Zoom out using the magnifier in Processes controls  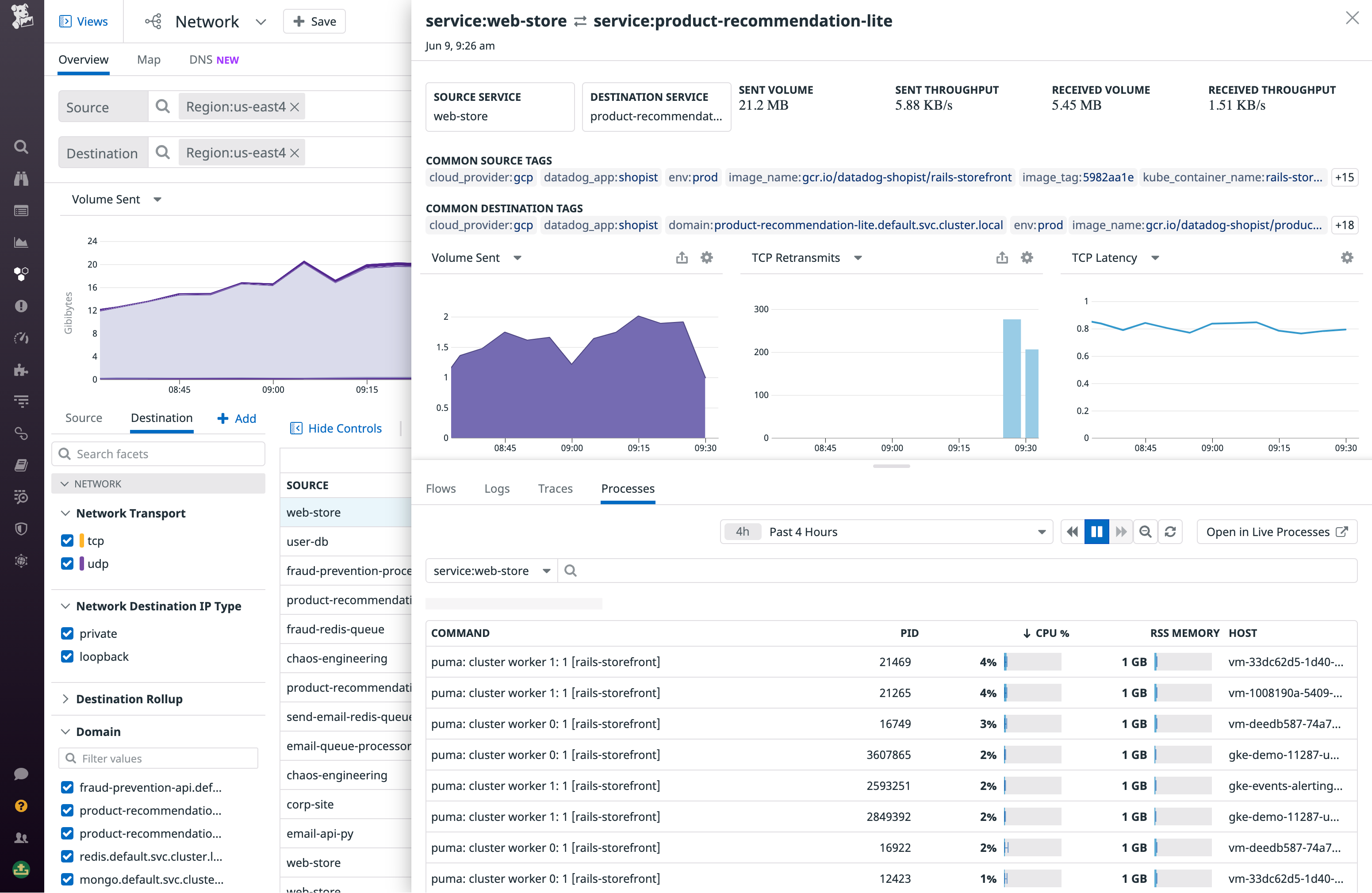1146,532
